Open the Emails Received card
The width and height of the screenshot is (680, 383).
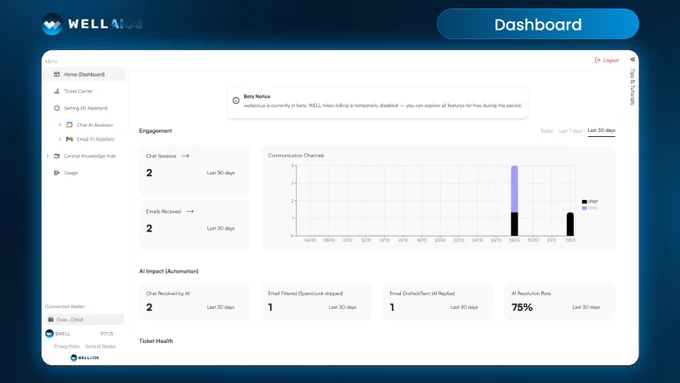pyautogui.click(x=194, y=226)
